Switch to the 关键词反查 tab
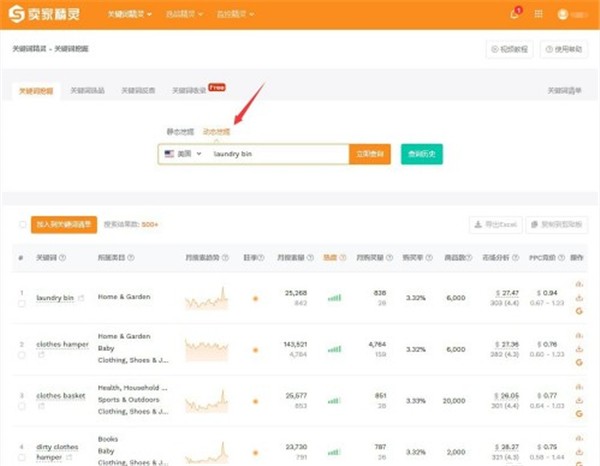Screen dimensions: 600x466 coord(138,91)
